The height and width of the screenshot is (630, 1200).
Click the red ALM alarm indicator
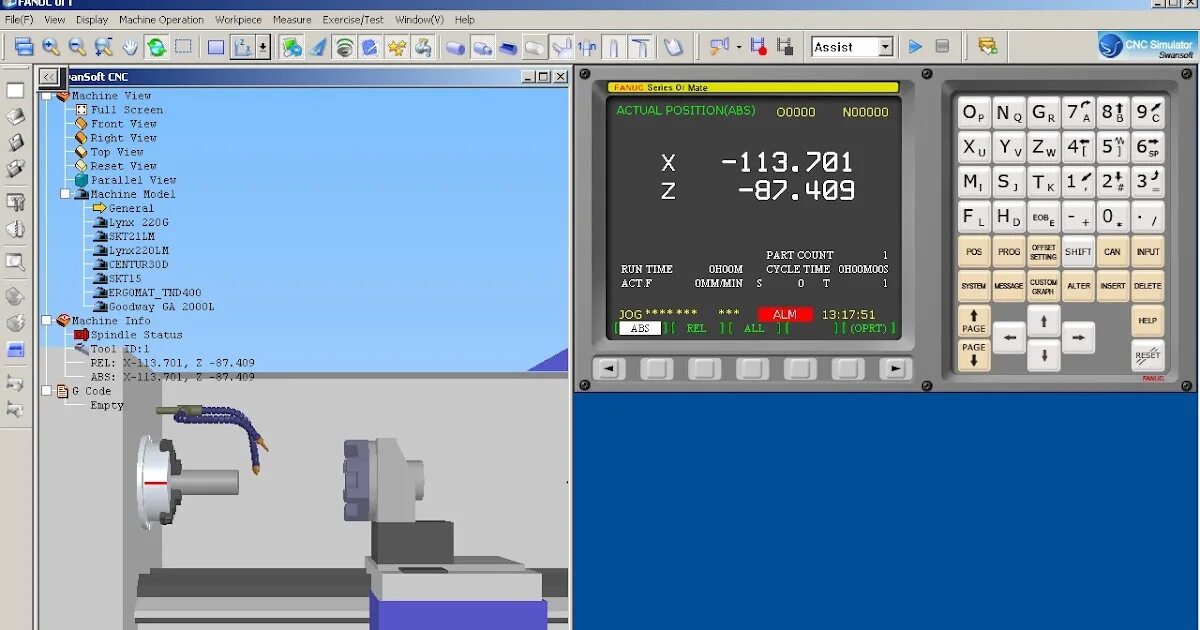tap(785, 314)
